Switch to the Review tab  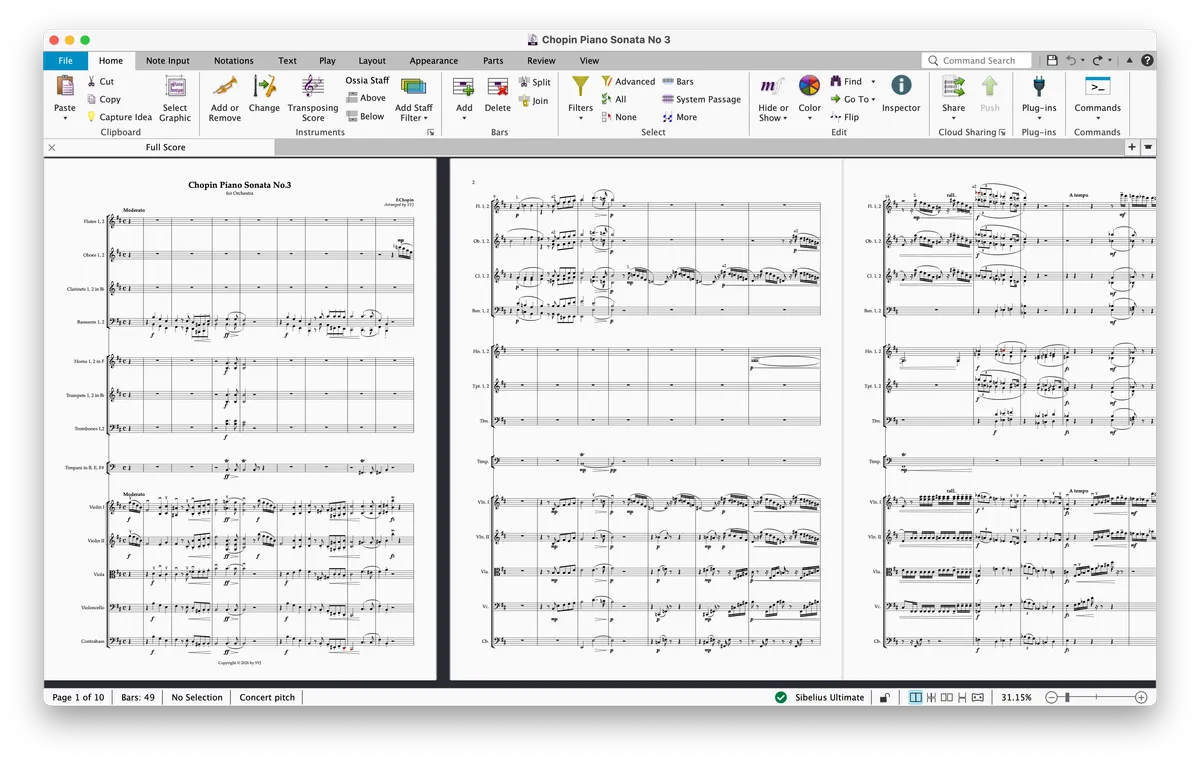541,61
